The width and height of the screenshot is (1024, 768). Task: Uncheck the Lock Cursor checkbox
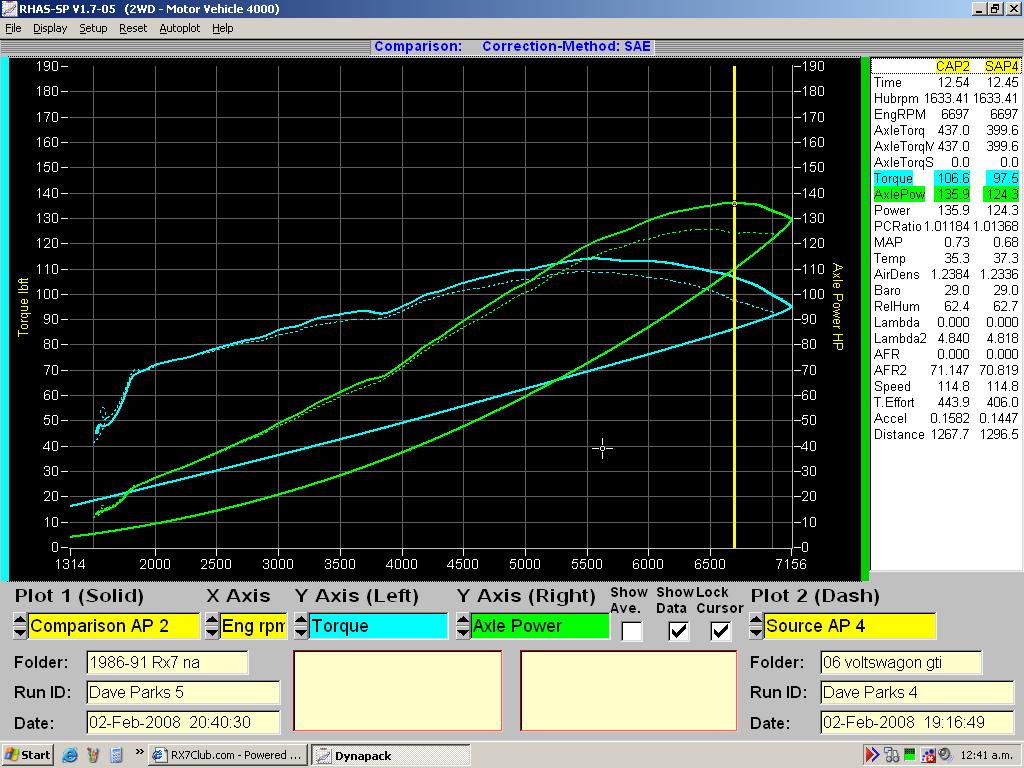click(x=720, y=631)
